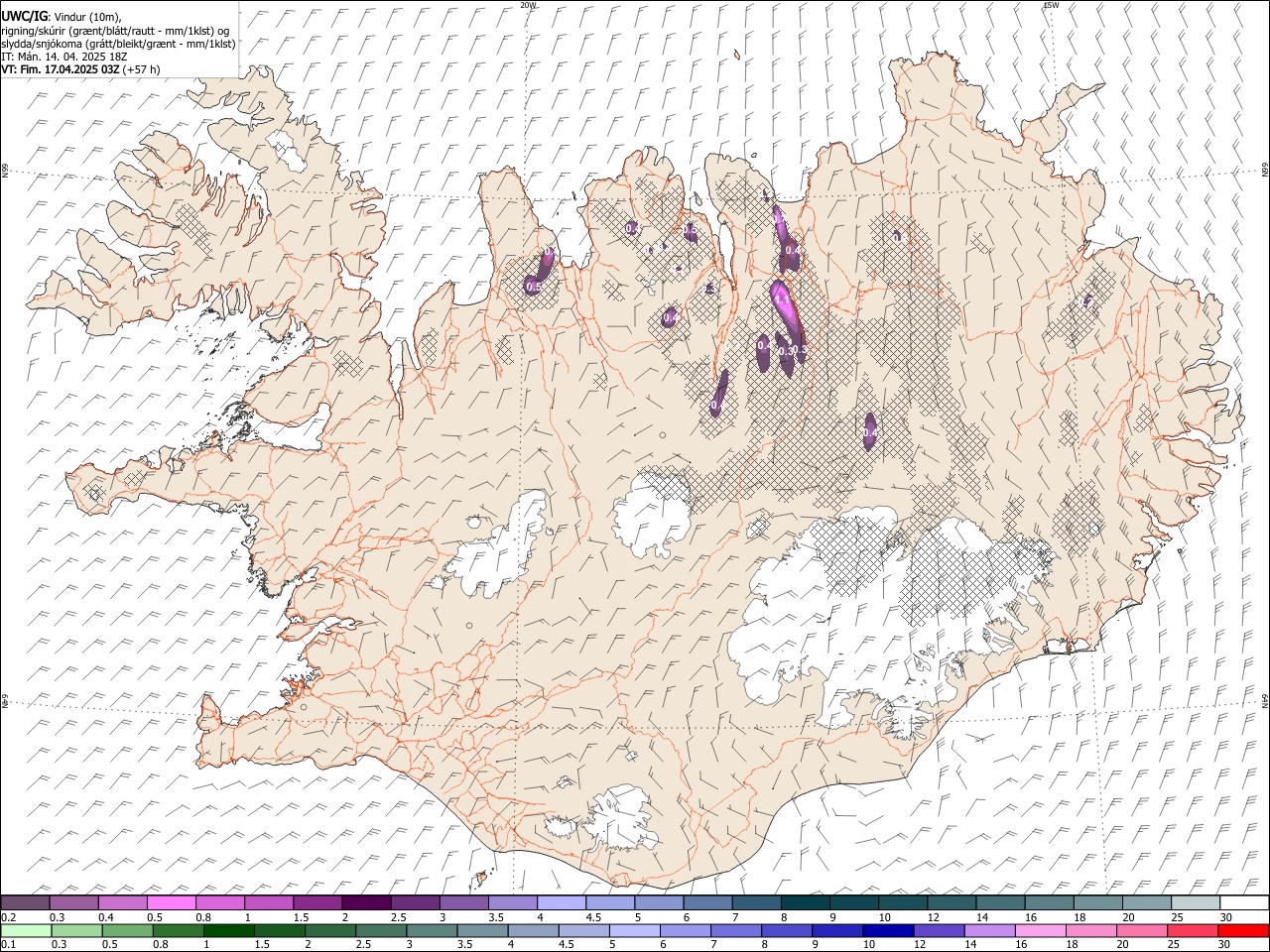Screen dimensions: 1270x952
Task: Click the bright pink 0.5 swatch, upper legend row
Action: [172, 902]
